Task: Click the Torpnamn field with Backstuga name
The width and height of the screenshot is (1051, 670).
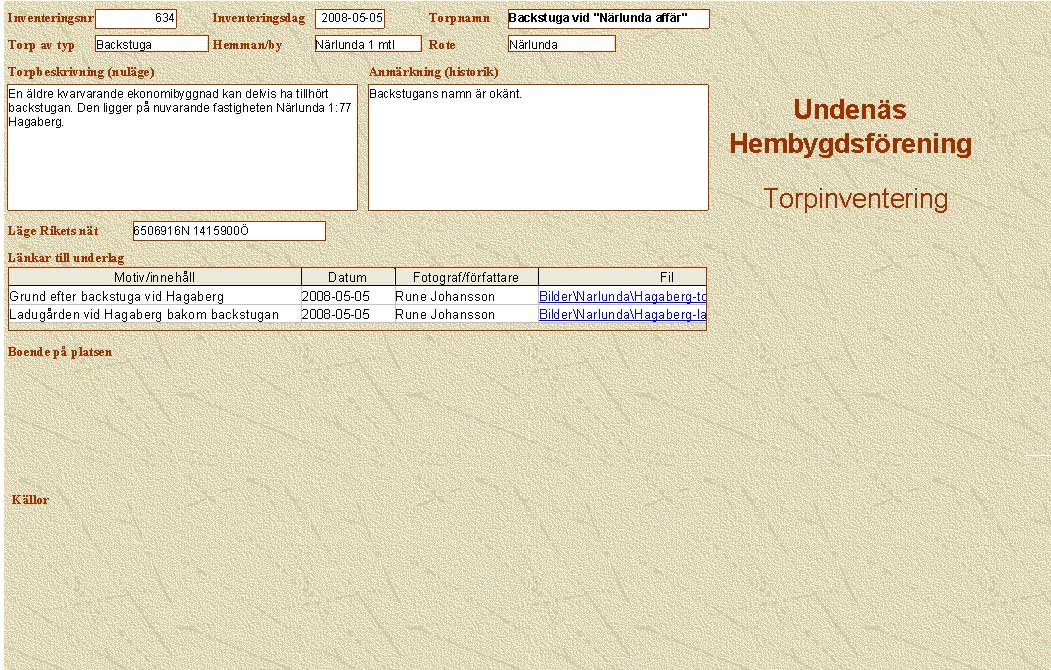Action: pyautogui.click(x=608, y=19)
